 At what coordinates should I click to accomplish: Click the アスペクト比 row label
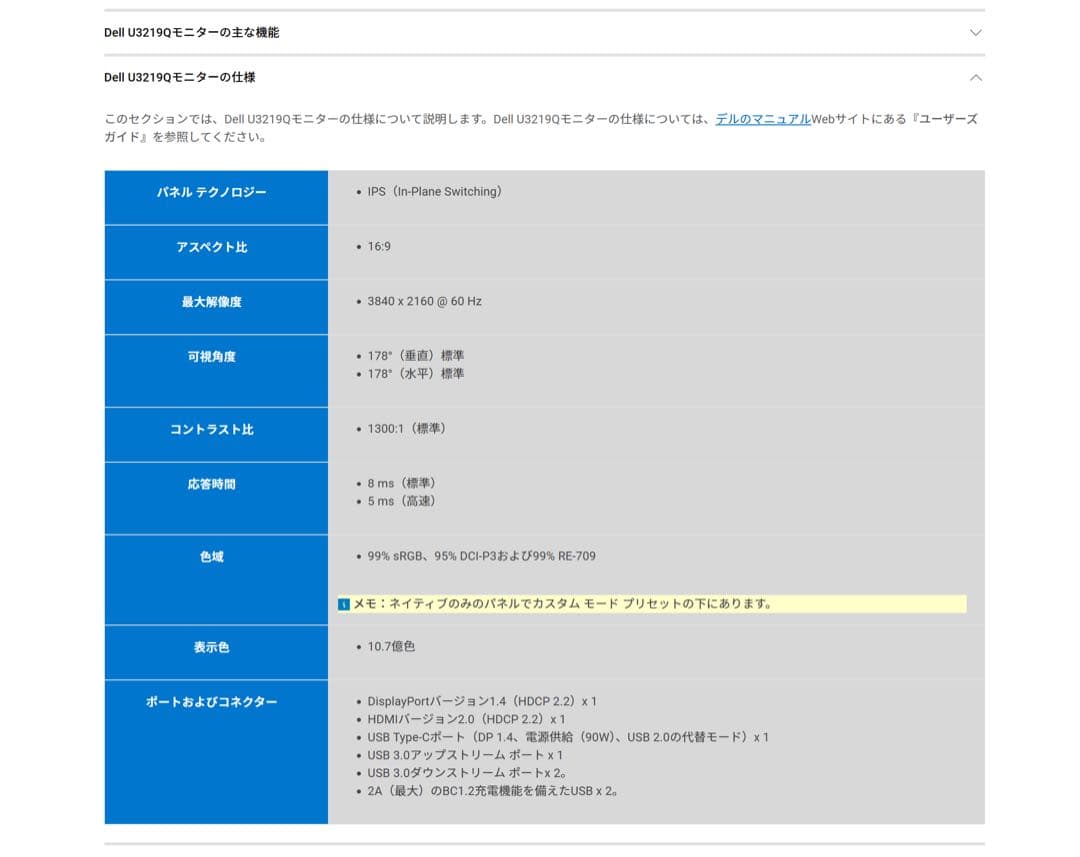point(215,247)
